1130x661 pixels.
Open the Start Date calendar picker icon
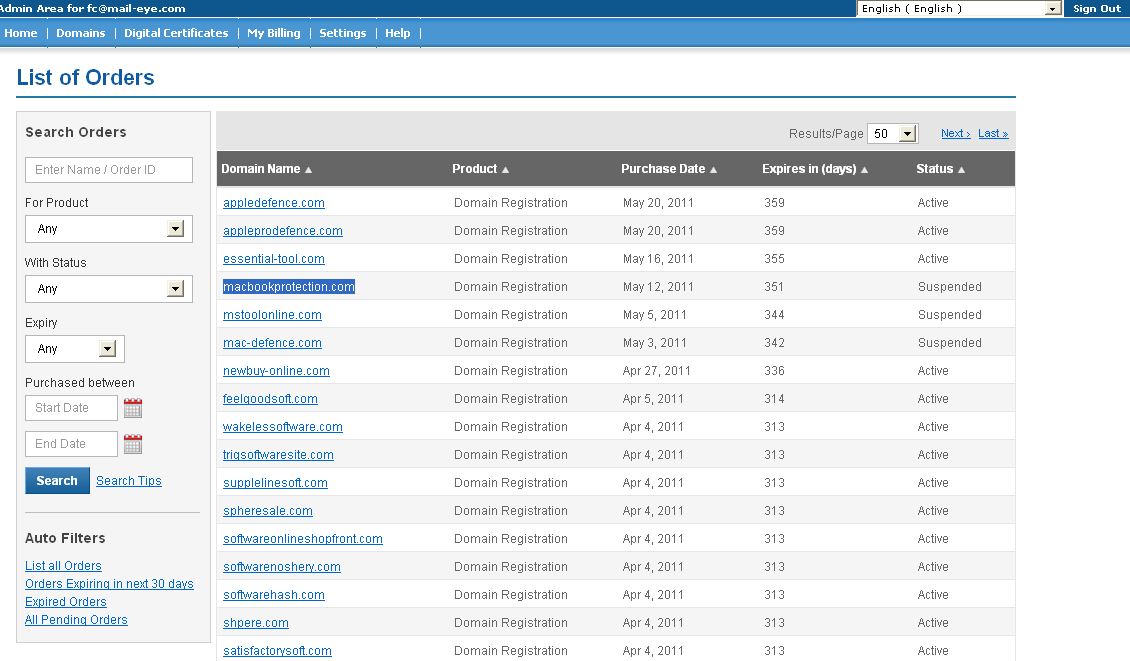(x=133, y=408)
